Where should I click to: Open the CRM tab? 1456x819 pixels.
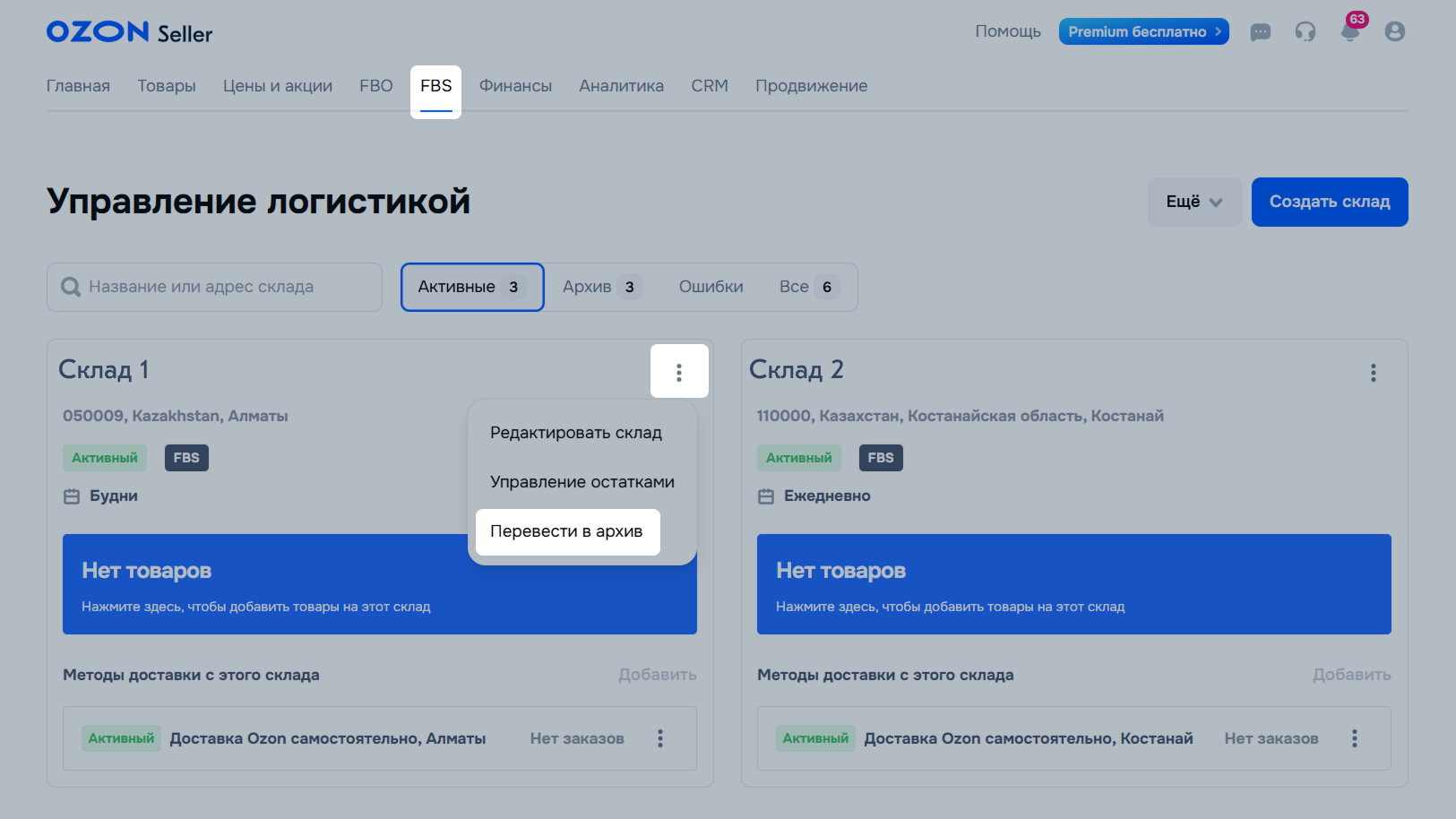click(x=710, y=86)
